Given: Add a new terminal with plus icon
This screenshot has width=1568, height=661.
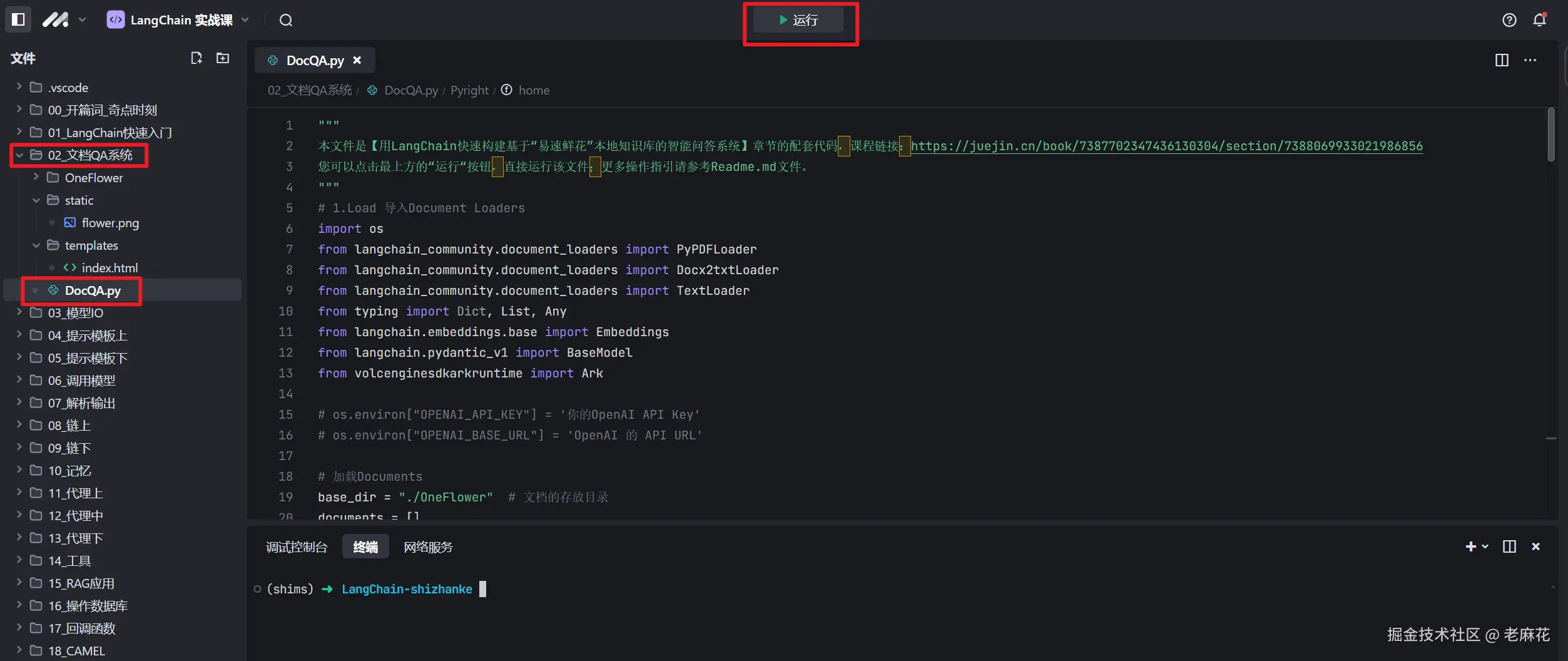Looking at the screenshot, I should click(x=1470, y=546).
